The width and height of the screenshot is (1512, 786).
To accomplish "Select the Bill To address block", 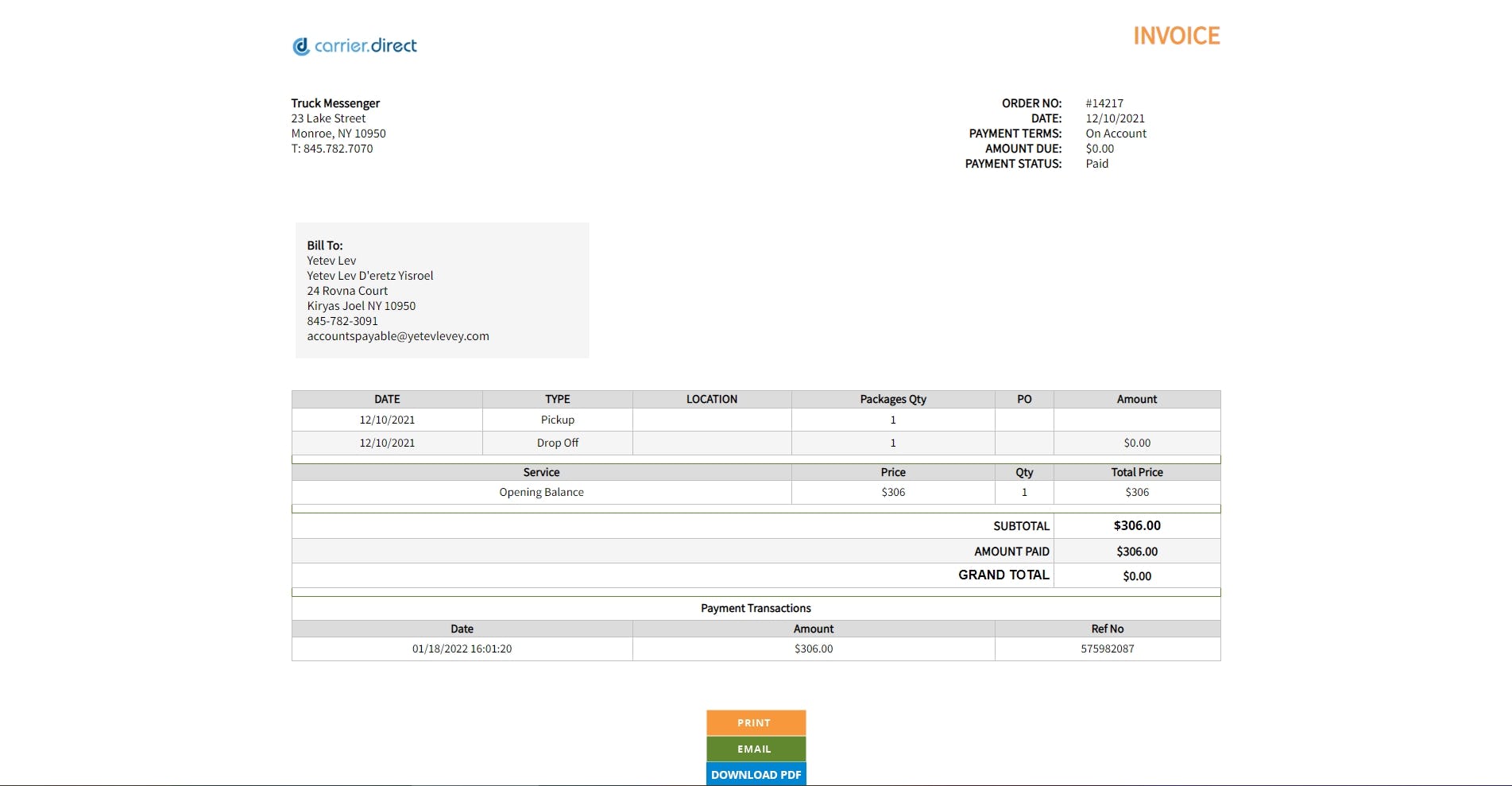I will (x=442, y=290).
